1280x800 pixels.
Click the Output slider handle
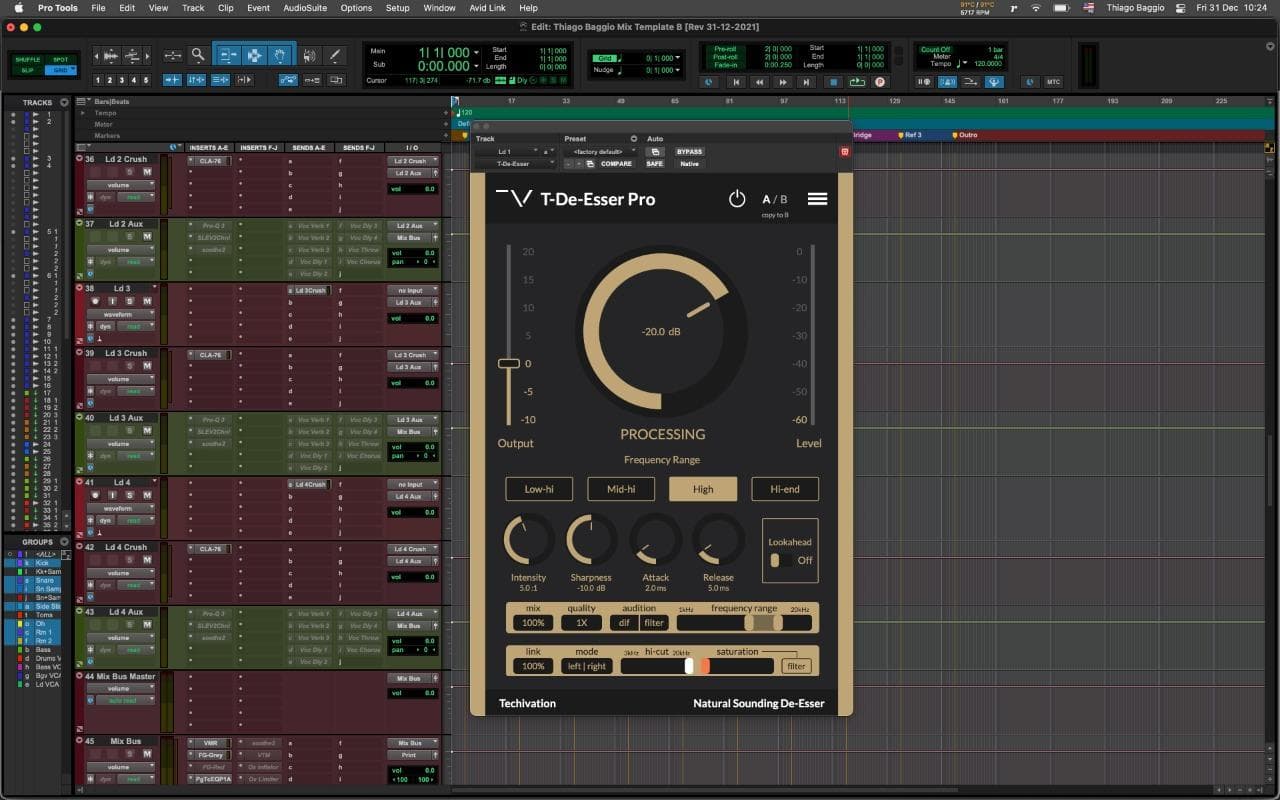click(x=509, y=363)
